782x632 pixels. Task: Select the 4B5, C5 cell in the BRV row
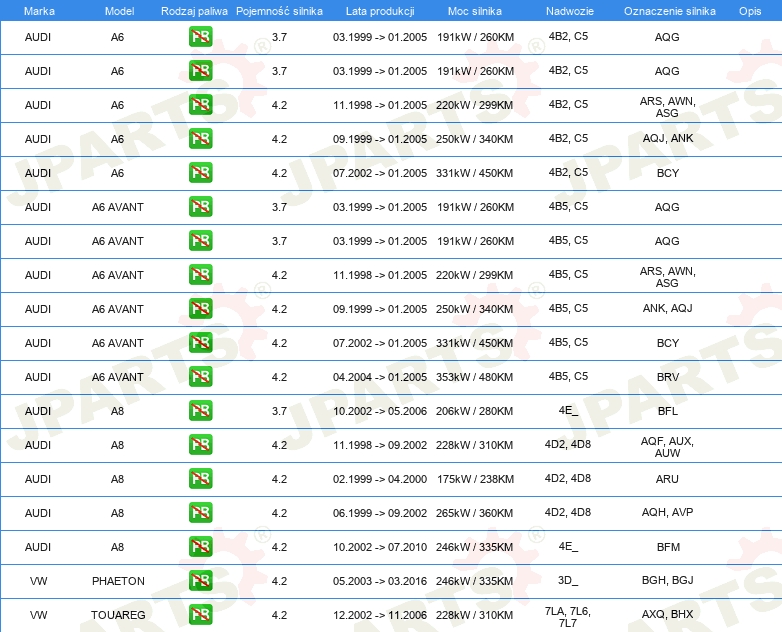(568, 376)
